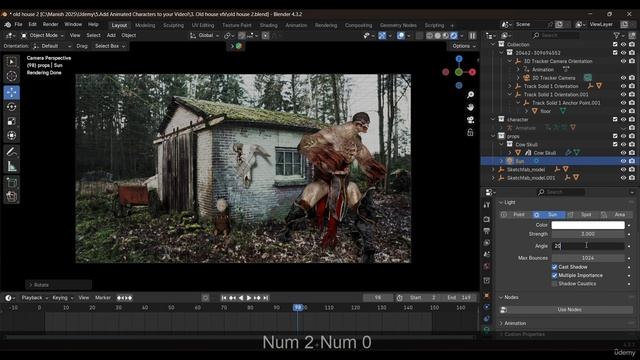640x360 pixels.
Task: Switch to the Compositing workspace tab
Action: point(358,25)
